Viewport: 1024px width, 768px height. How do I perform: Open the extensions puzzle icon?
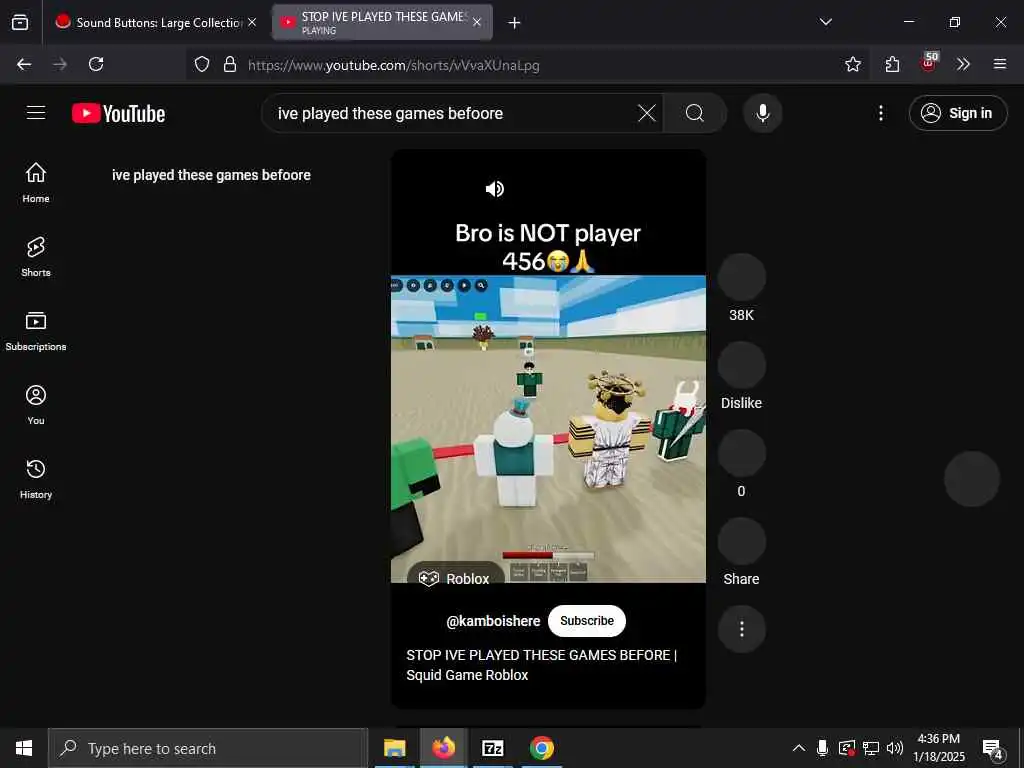892,64
